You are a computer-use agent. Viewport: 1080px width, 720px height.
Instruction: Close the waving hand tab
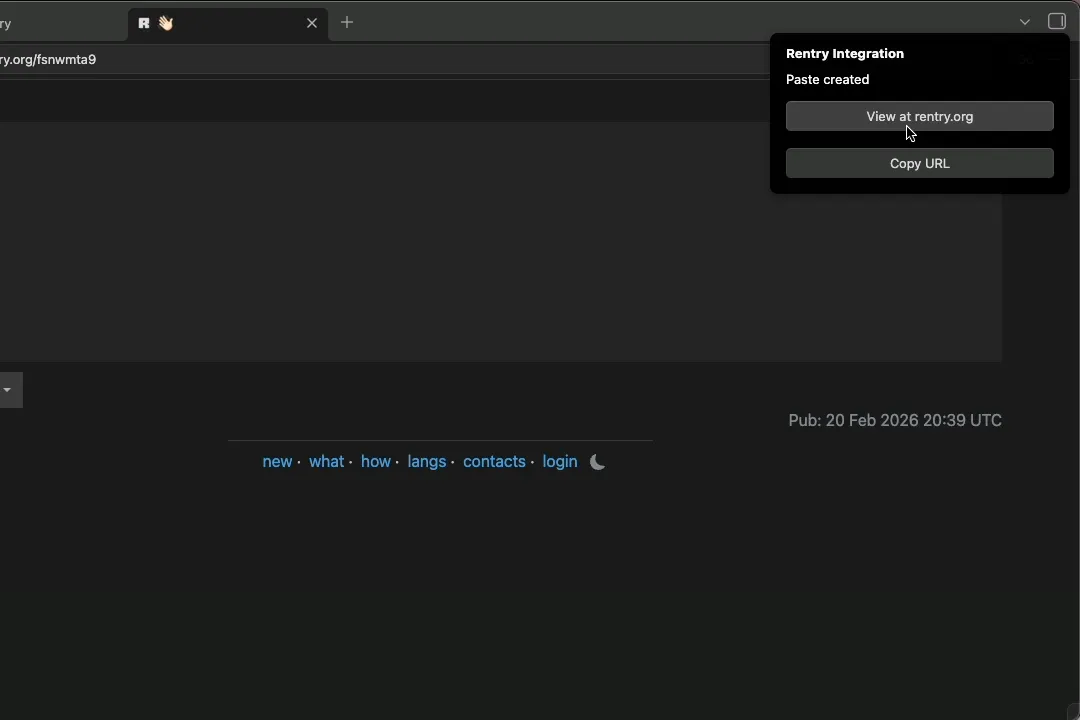click(x=312, y=23)
